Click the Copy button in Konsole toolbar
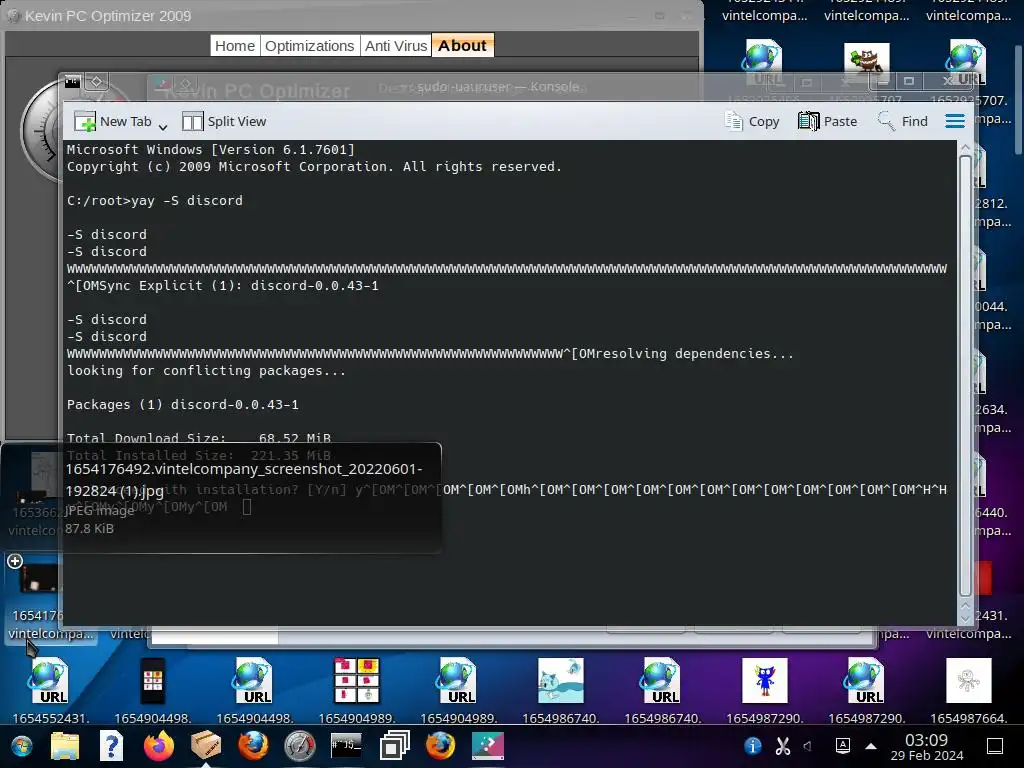Viewport: 1024px width, 768px height. coord(752,121)
